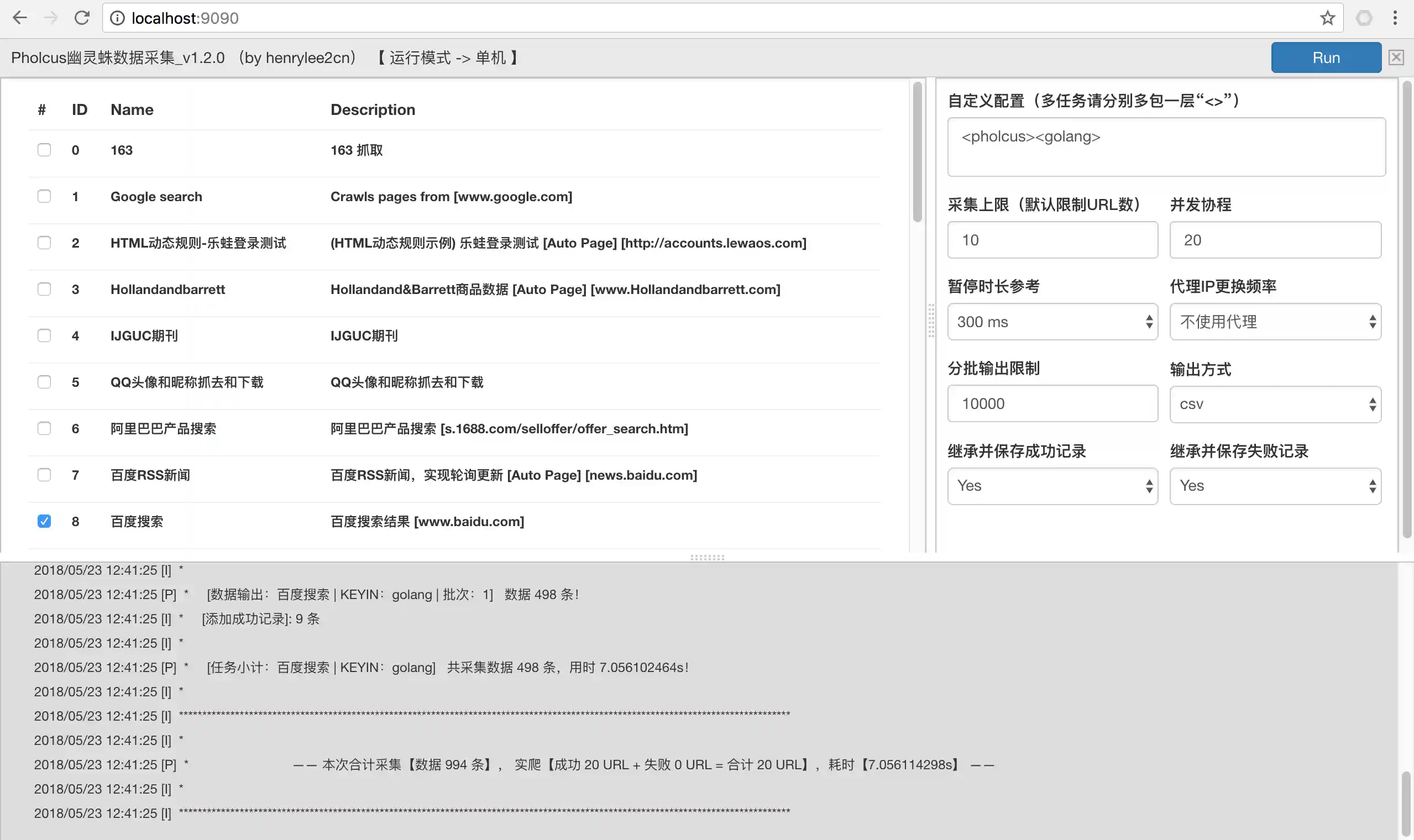Click the 自定义配置 keyword text area

[1166, 147]
